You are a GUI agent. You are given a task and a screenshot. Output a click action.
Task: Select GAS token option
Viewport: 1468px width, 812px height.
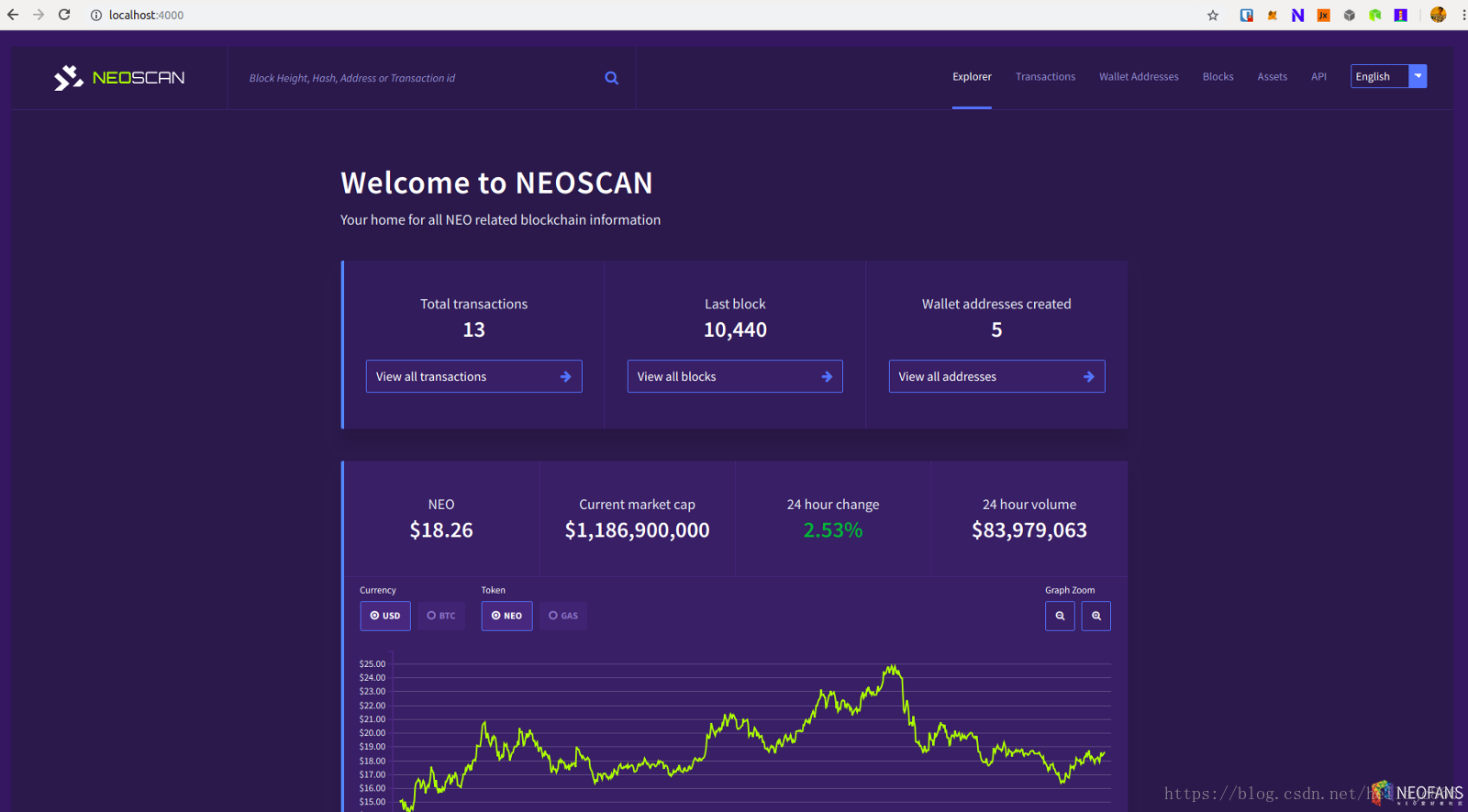pyautogui.click(x=563, y=616)
